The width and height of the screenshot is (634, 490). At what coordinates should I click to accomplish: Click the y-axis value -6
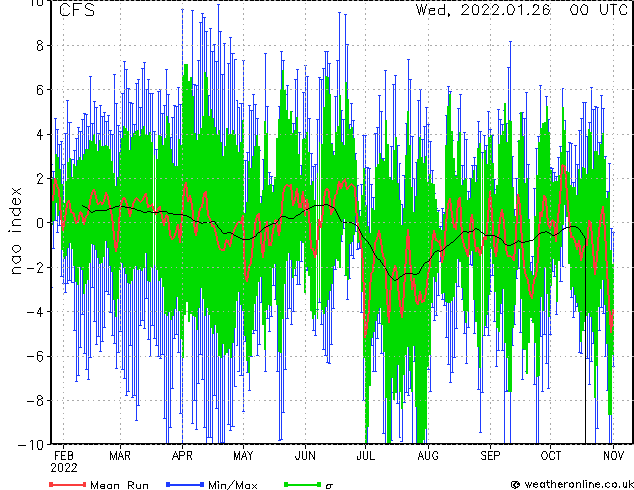[x=35, y=356]
